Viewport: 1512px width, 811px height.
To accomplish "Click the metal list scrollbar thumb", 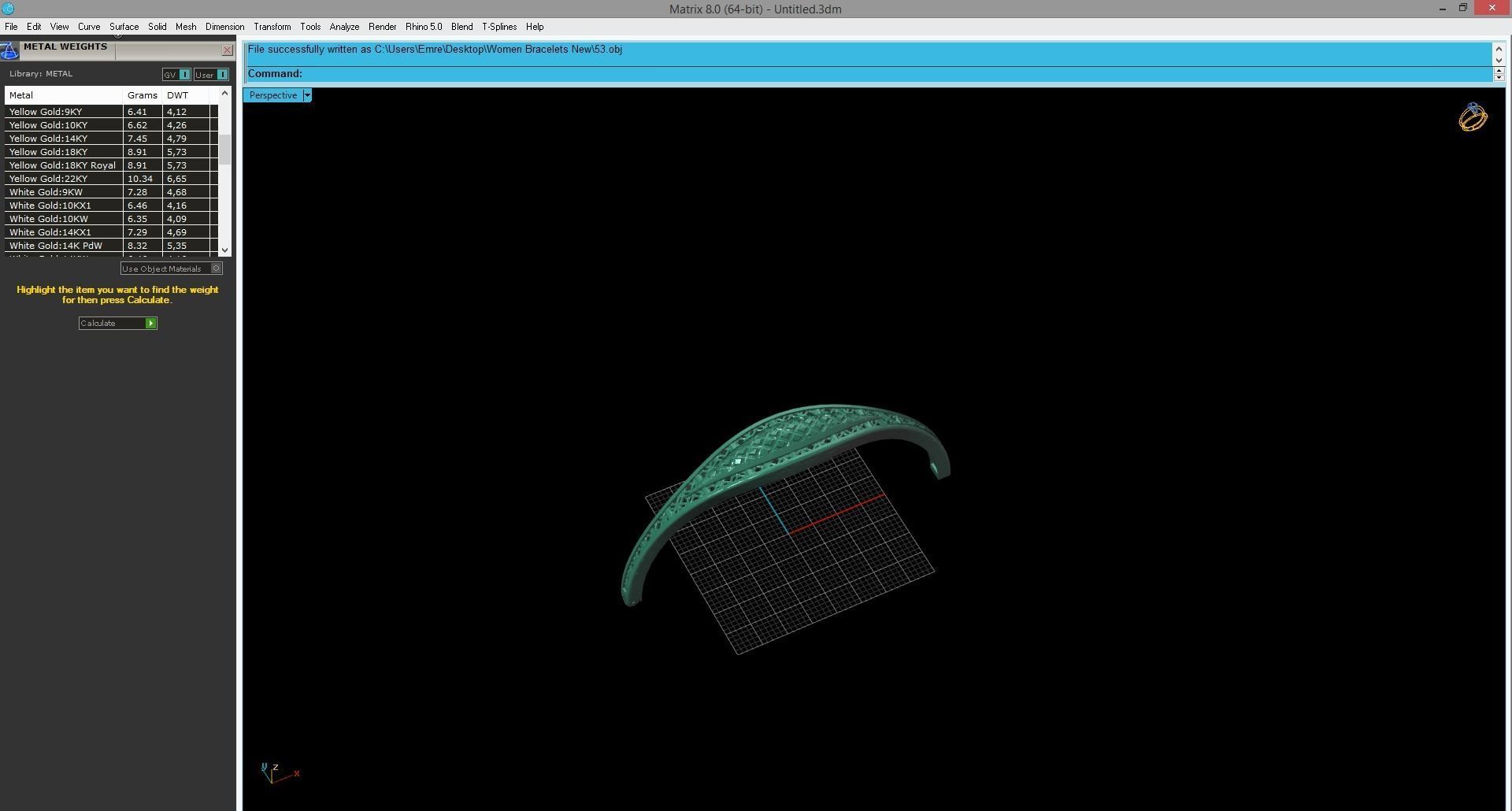I will point(225,150).
